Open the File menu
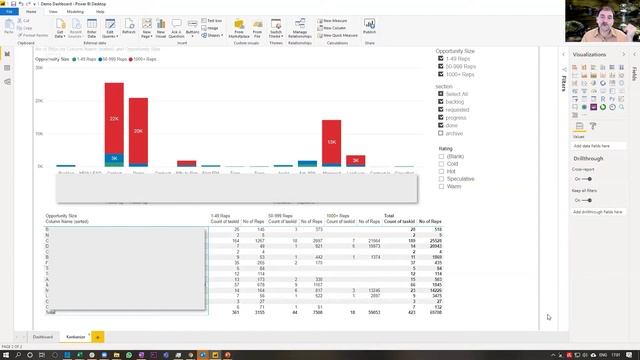This screenshot has width=640, height=360. [9, 12]
